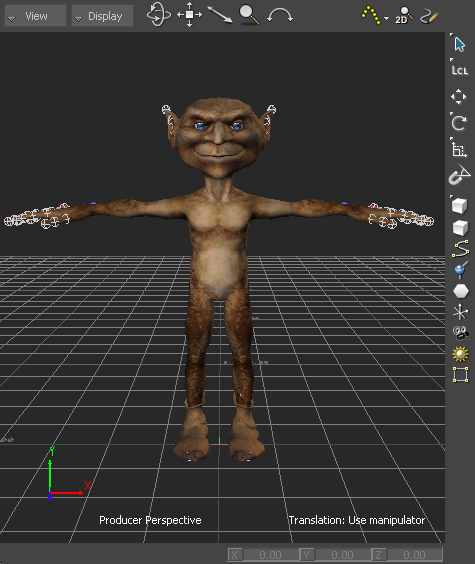This screenshot has height=564, width=475.
Task: Activate the Select arrow tool
Action: (459, 44)
